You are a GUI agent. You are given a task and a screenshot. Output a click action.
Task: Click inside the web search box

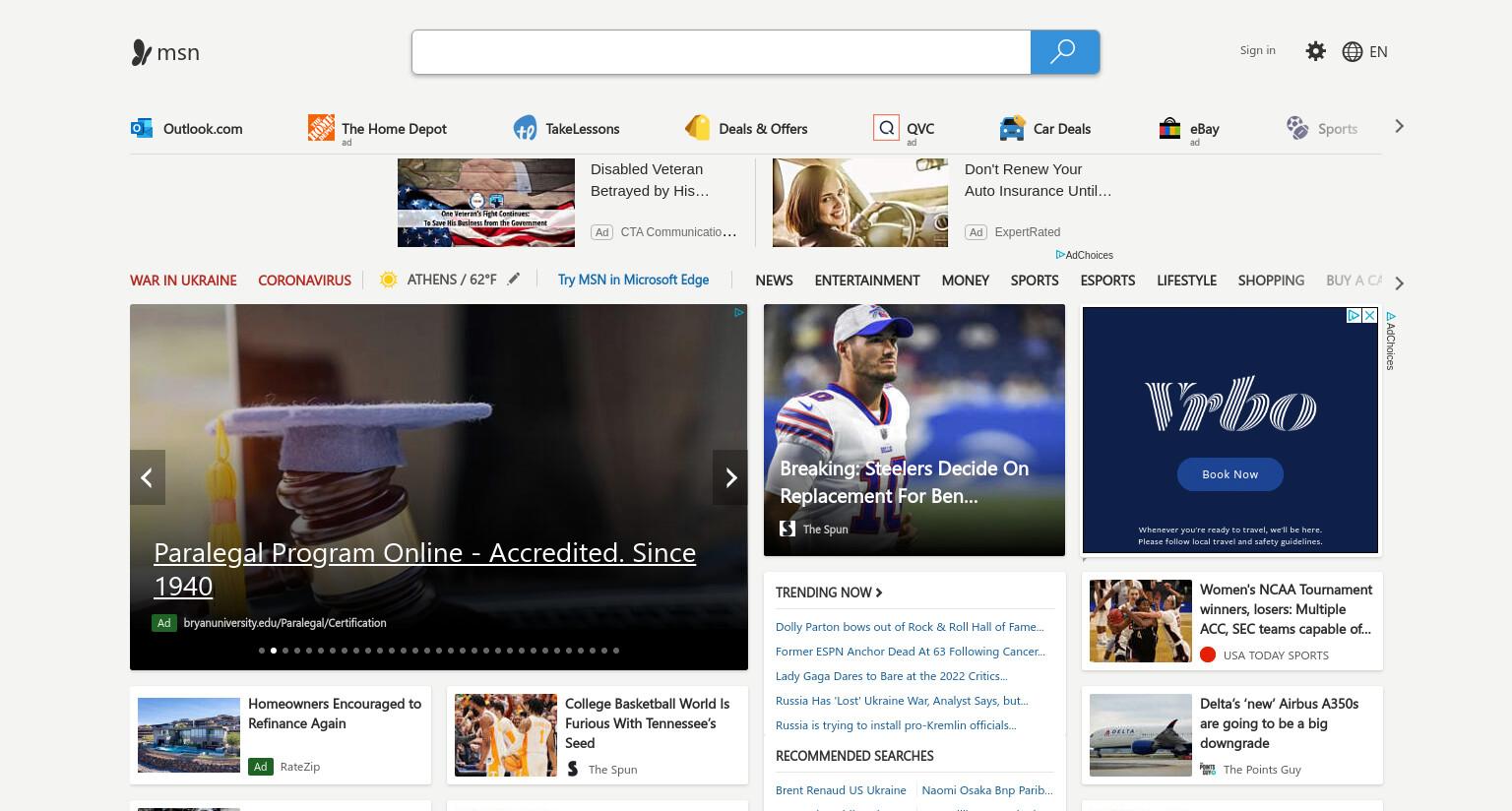(x=721, y=51)
